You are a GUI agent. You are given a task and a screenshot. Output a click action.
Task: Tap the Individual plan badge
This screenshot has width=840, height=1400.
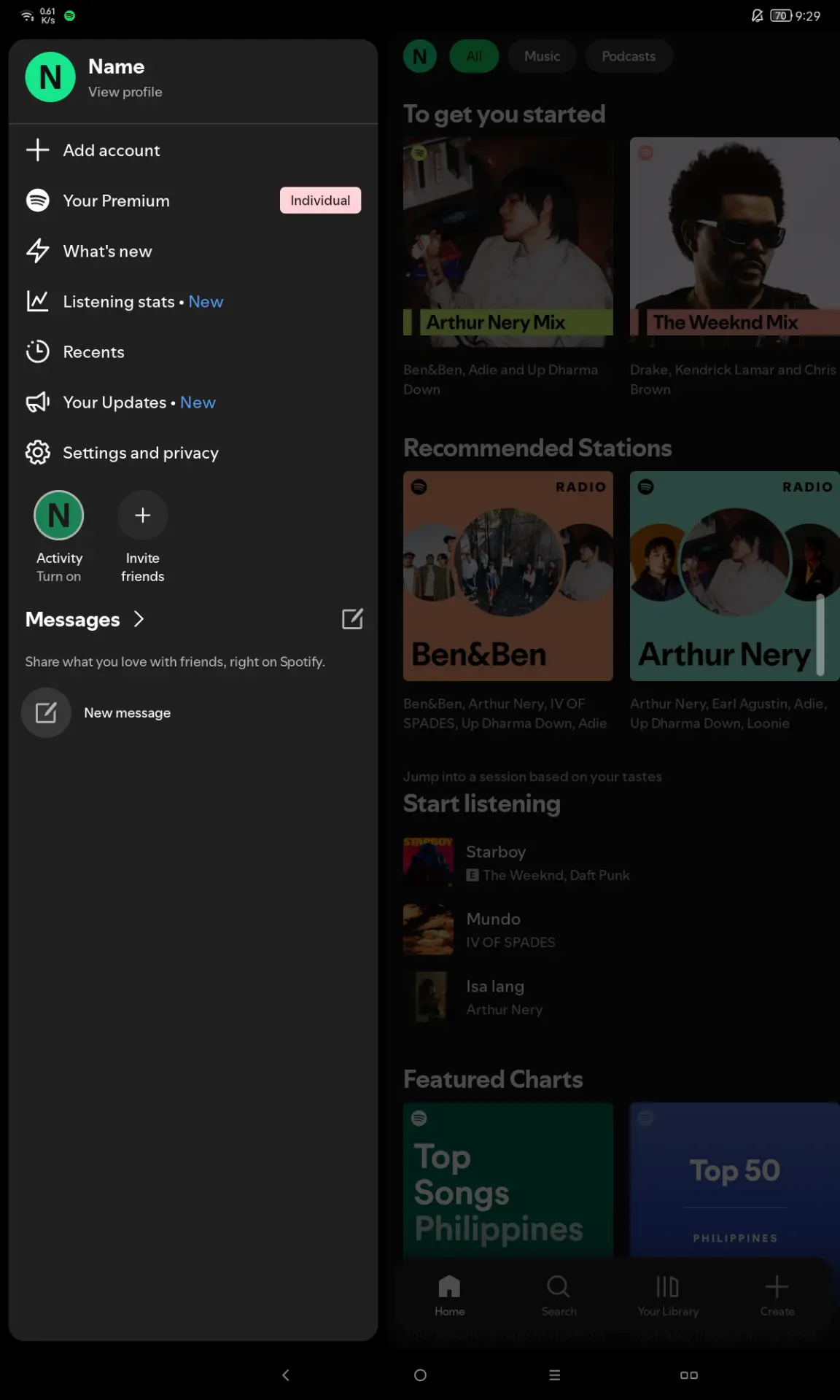[320, 201]
